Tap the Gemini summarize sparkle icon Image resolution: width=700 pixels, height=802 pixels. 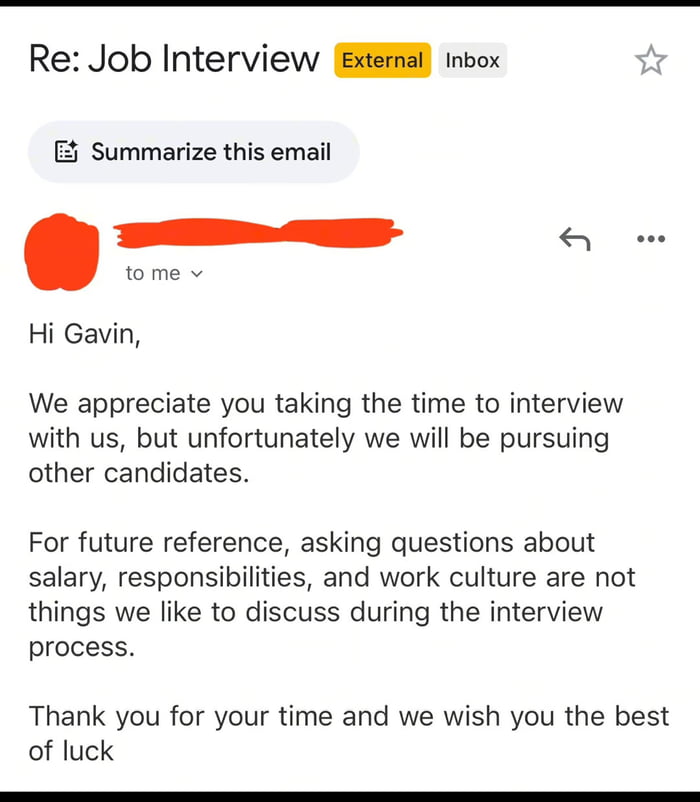point(66,151)
